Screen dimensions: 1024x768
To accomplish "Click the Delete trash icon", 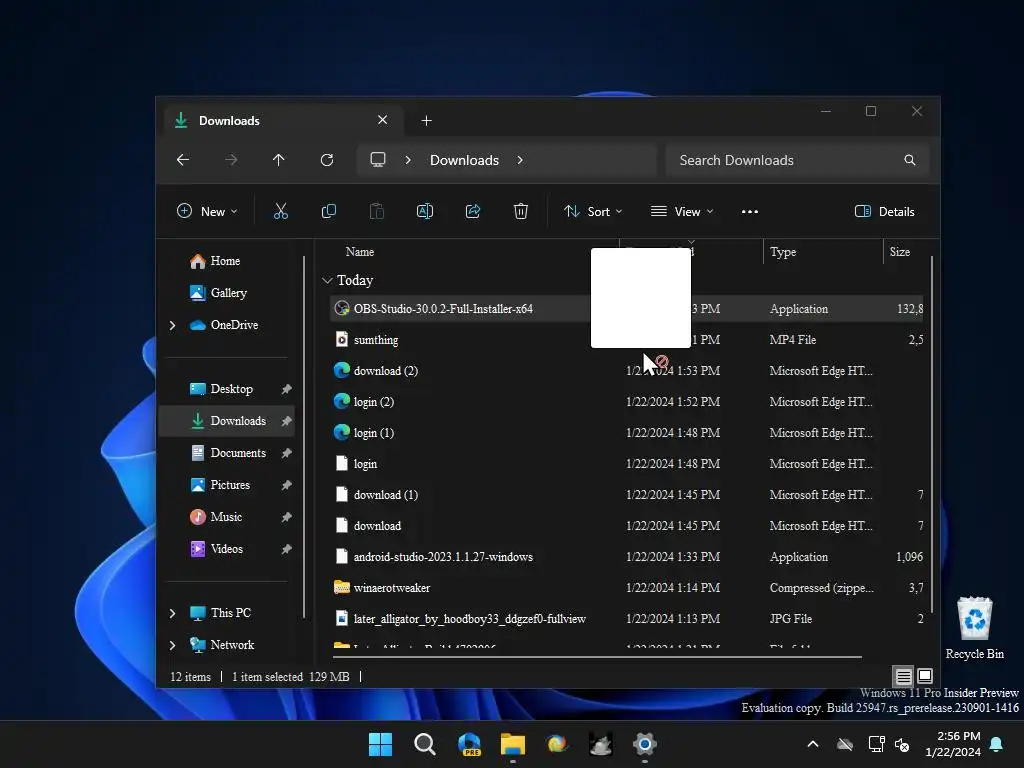I will 520,211.
